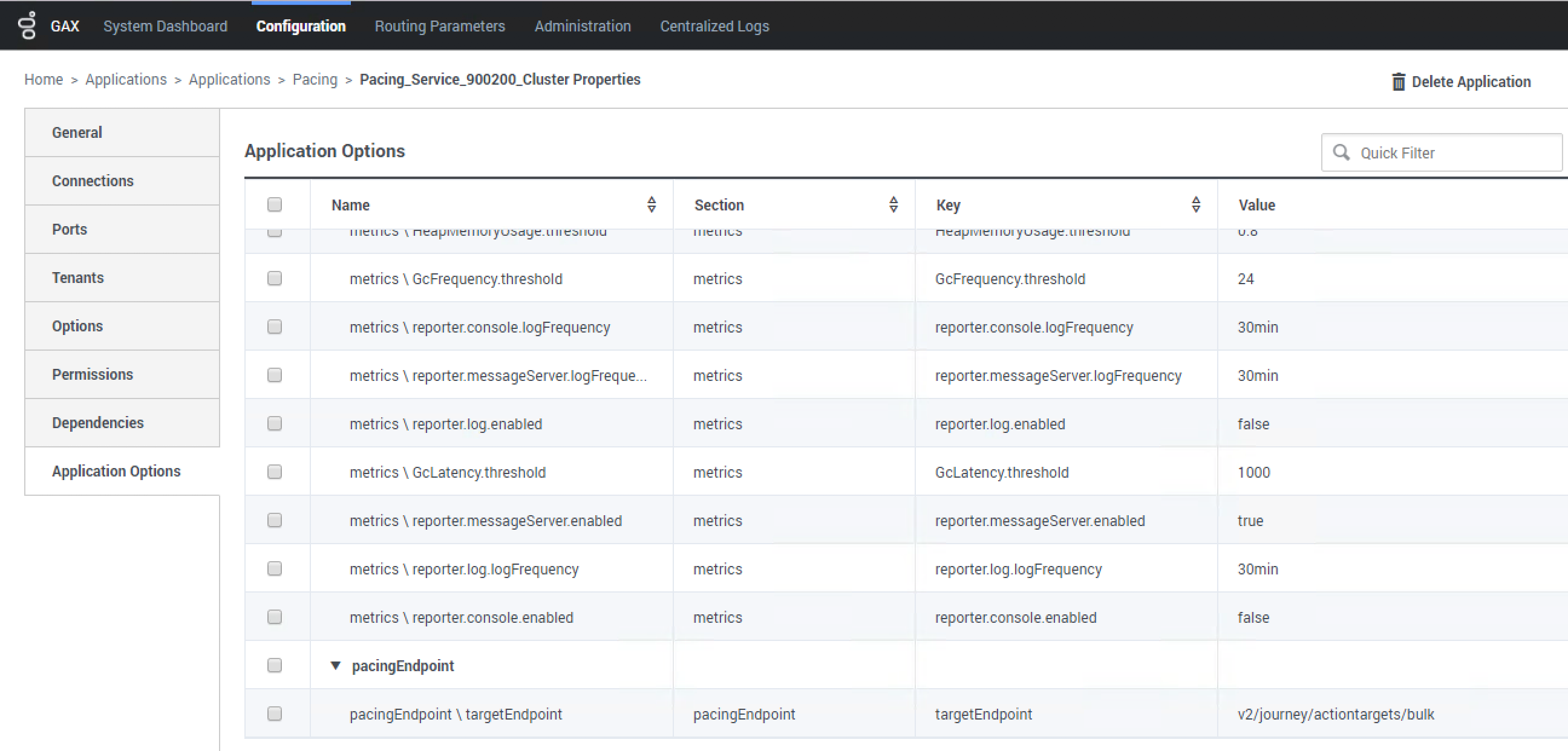Sort by Key column arrows
The height and width of the screenshot is (751, 1568).
(x=1195, y=204)
